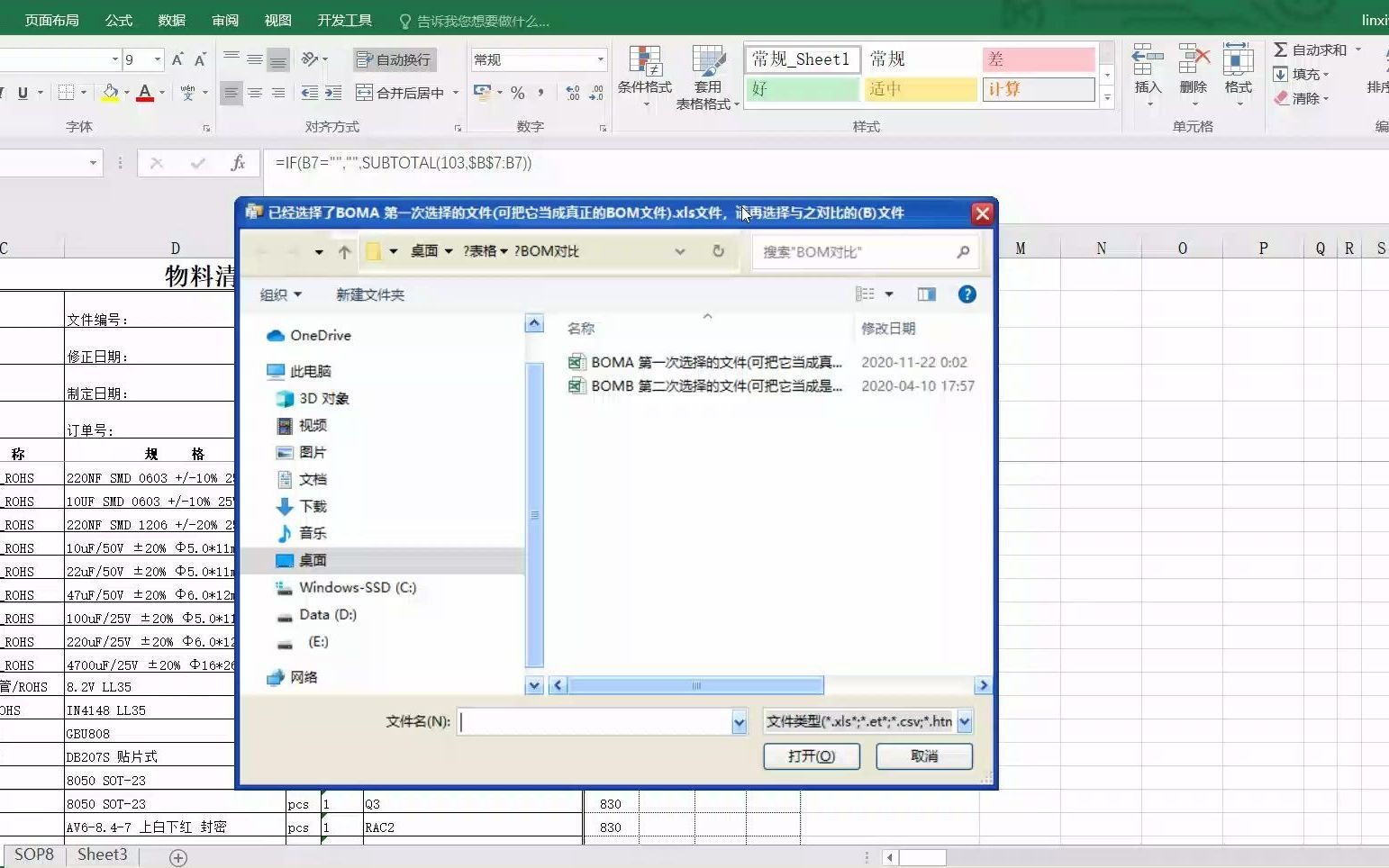This screenshot has width=1389, height=868.
Task: Expand the Name Box dropdown
Action: pos(93,163)
